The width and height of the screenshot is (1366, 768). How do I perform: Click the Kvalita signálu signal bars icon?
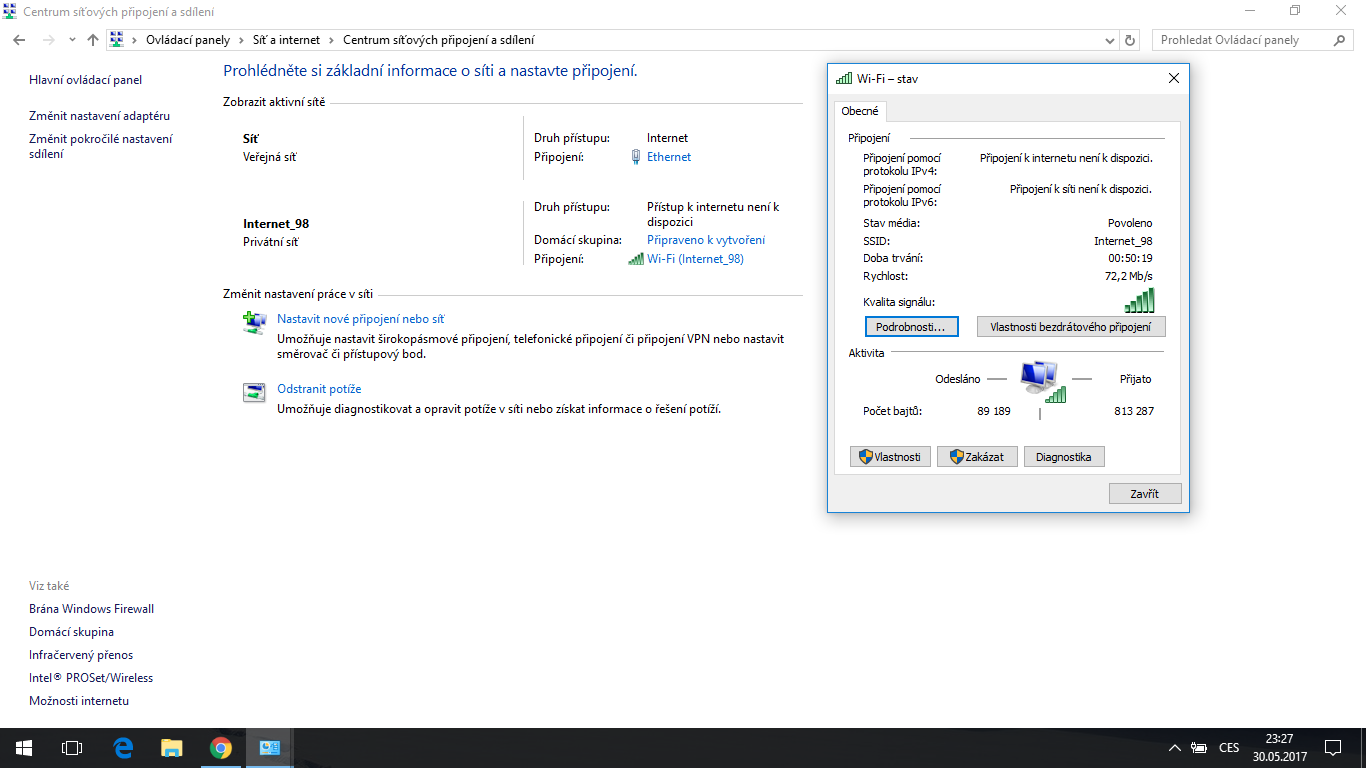pyautogui.click(x=1139, y=301)
